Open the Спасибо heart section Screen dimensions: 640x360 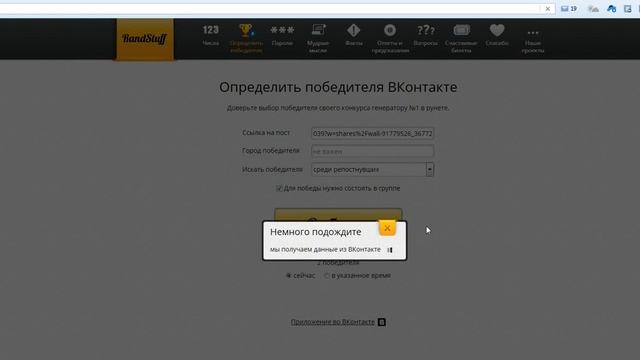coord(497,35)
